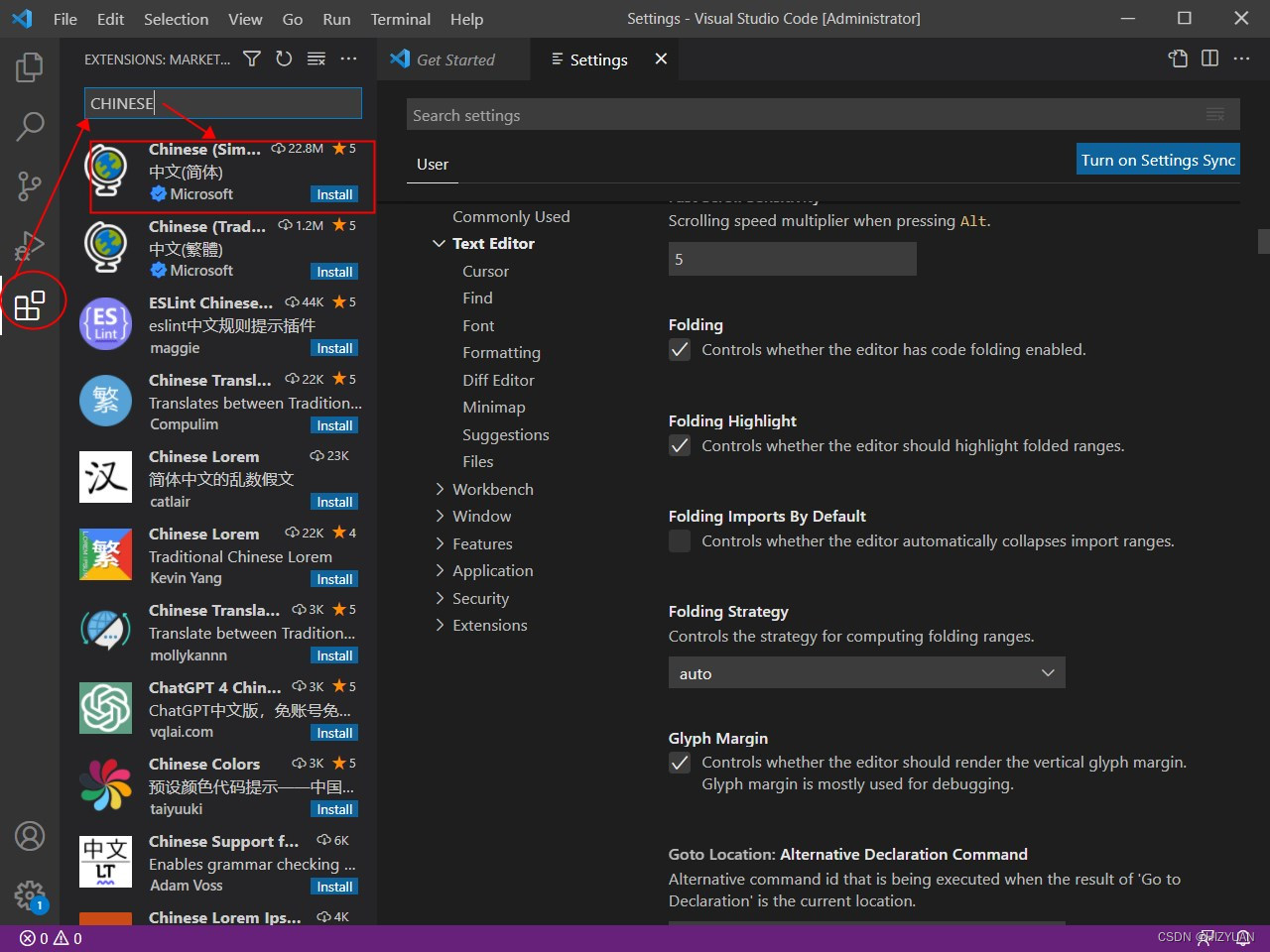This screenshot has width=1270, height=952.
Task: Open the Run menu
Action: pos(336,19)
